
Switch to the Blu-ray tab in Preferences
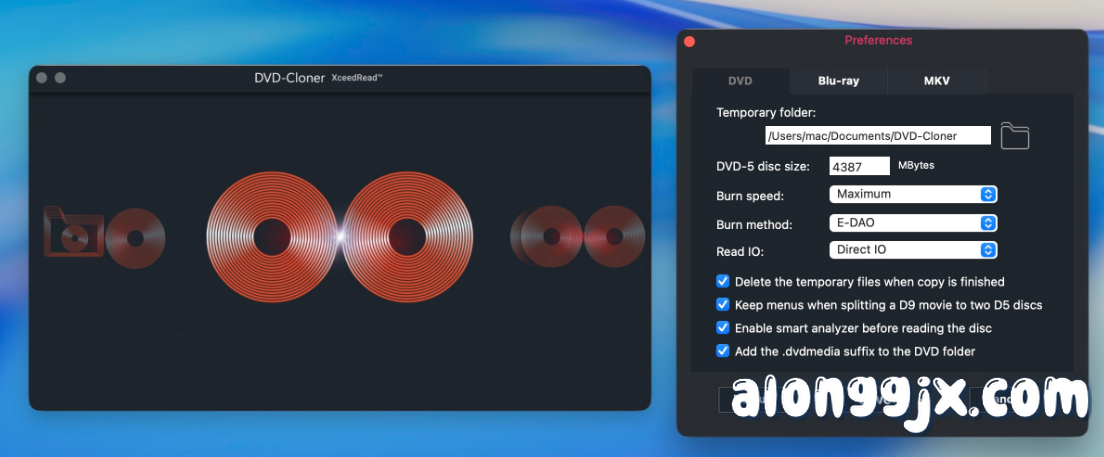[839, 81]
